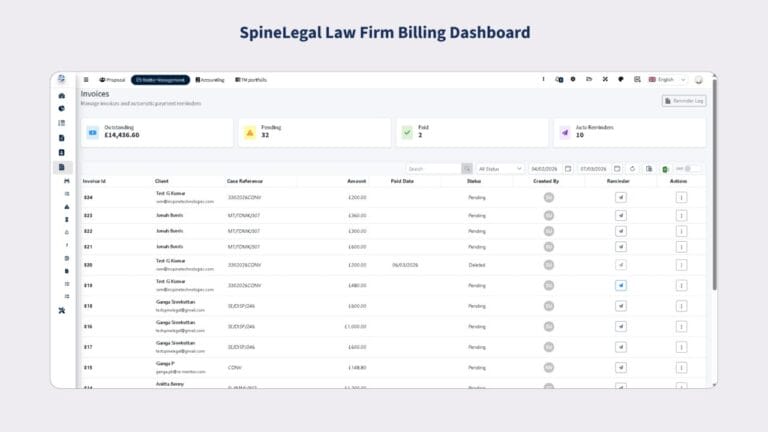Open the English language dropdown
768x432 pixels.
[667, 80]
